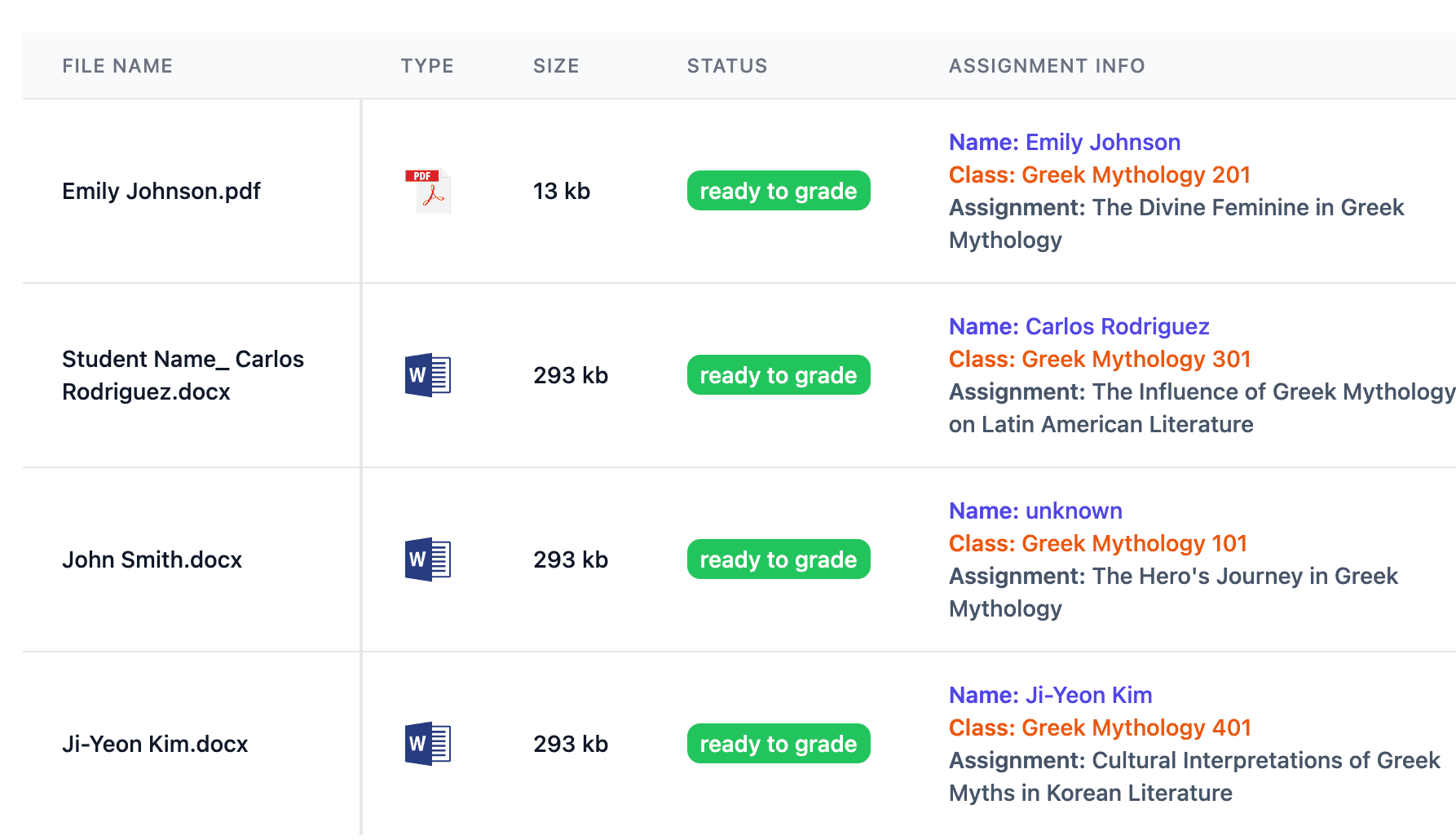
Task: Open the Word icon next to Ji-Yeon Kim.docx
Action: pyautogui.click(x=427, y=743)
